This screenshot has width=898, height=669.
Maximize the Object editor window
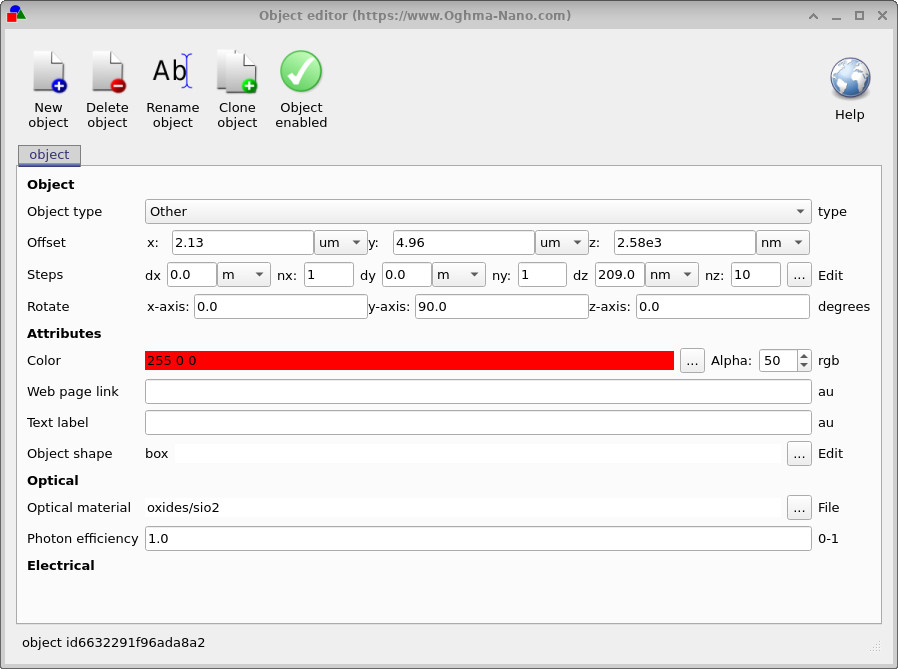860,16
